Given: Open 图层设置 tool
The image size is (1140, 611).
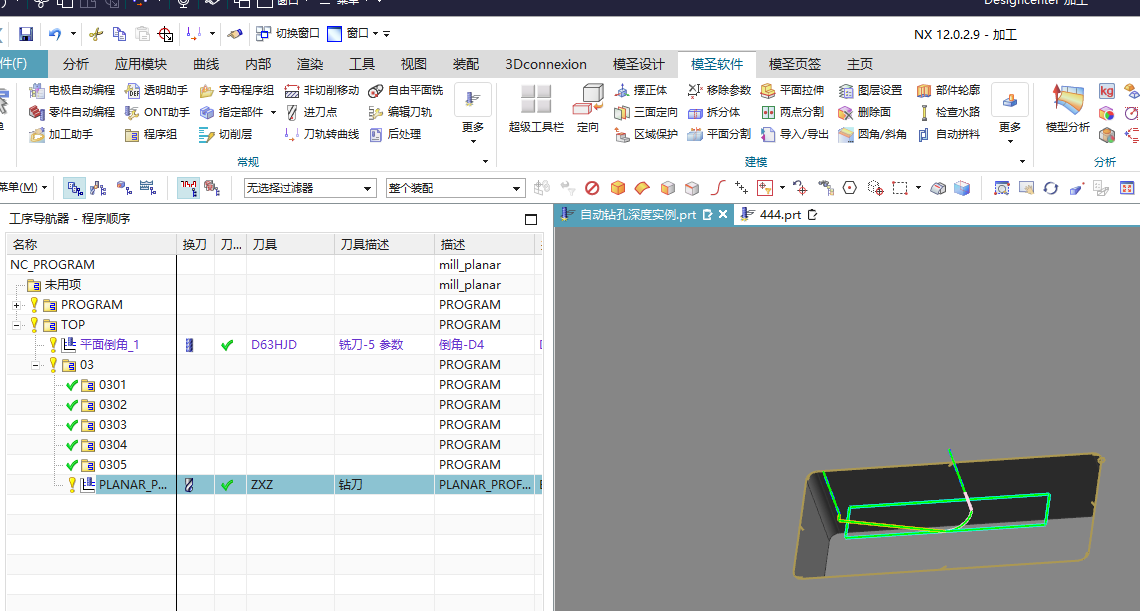Looking at the screenshot, I should point(870,90).
